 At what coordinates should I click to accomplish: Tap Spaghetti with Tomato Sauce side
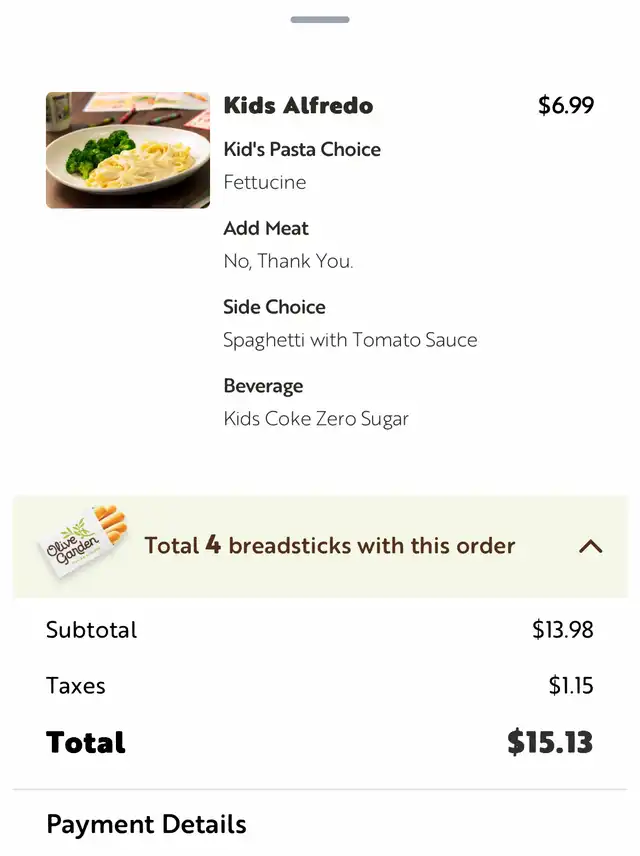350,340
